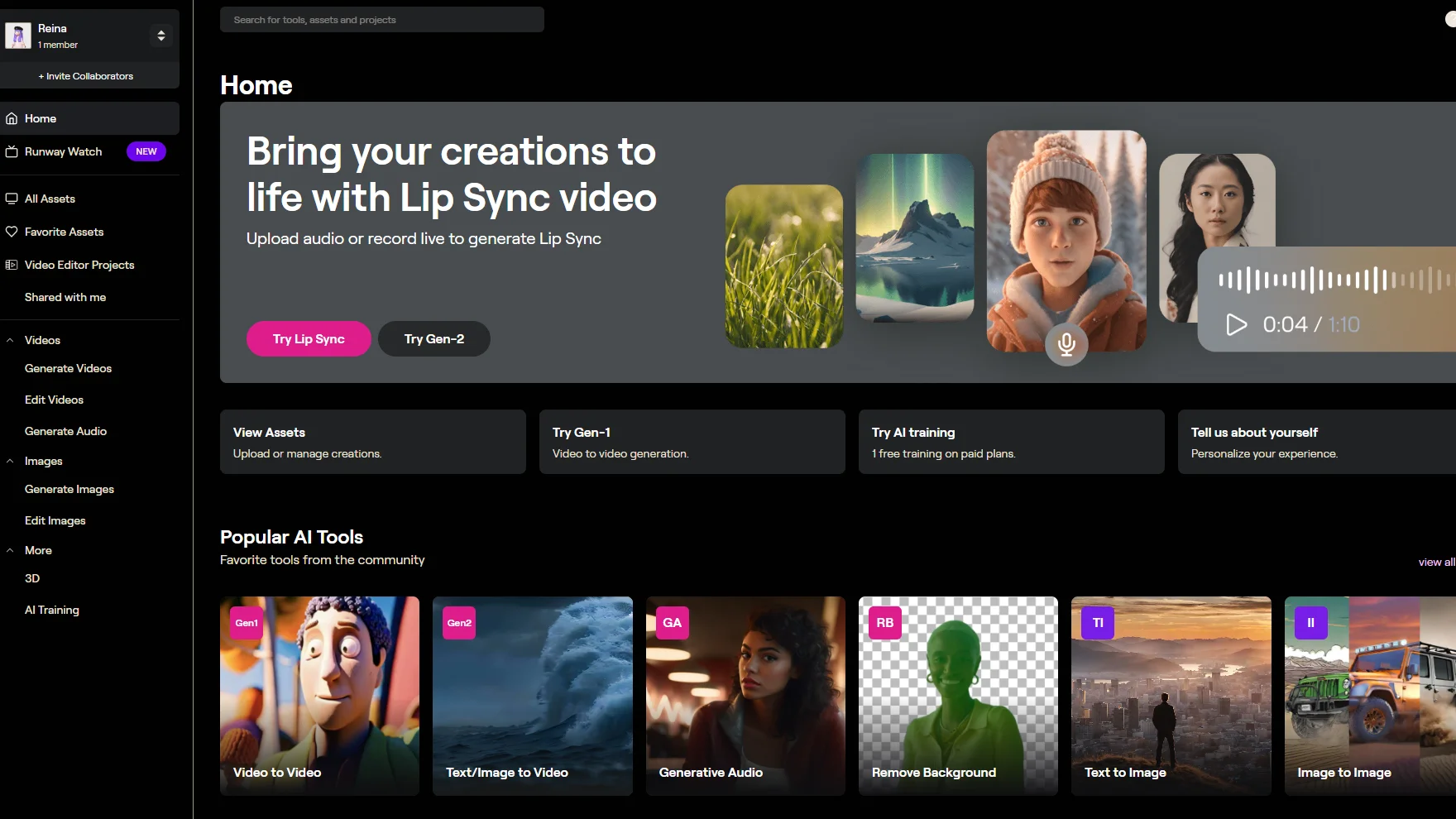1456x819 pixels.
Task: Click the Try Gen-2 button
Action: point(434,339)
